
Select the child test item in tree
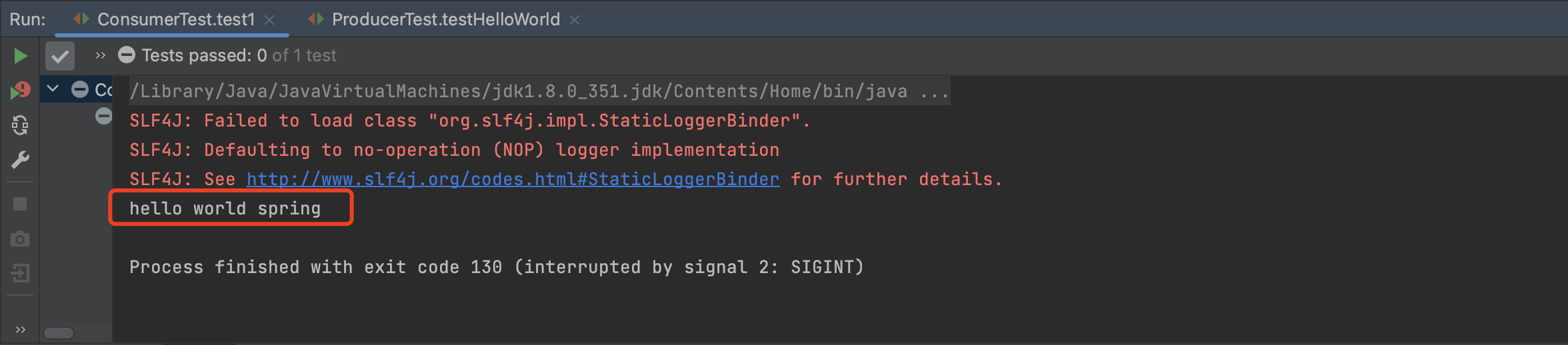(103, 117)
